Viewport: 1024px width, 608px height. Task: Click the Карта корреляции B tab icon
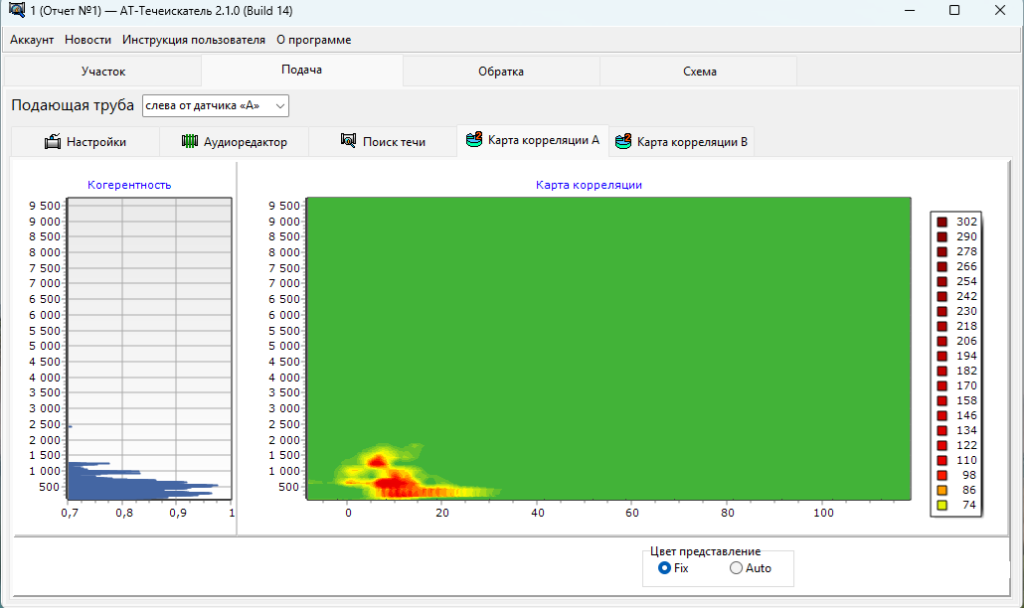[x=623, y=141]
